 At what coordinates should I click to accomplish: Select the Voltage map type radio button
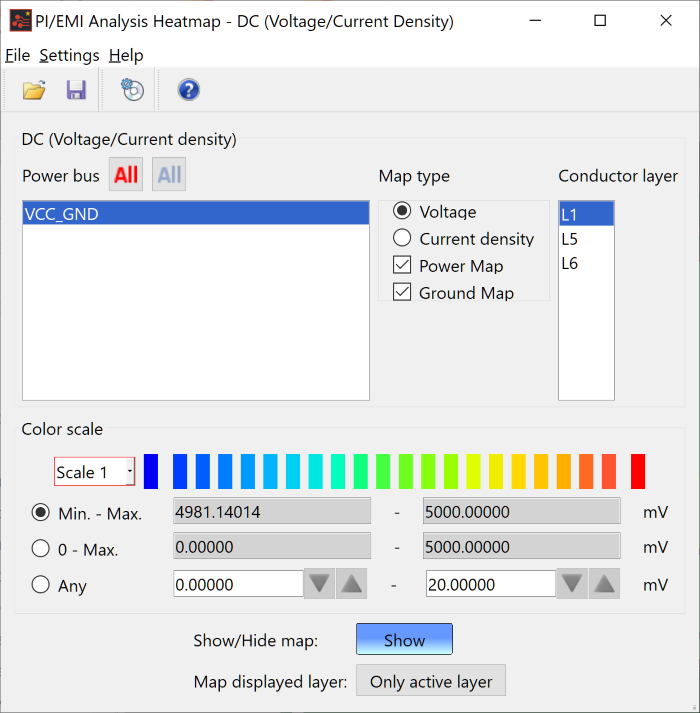coord(402,211)
